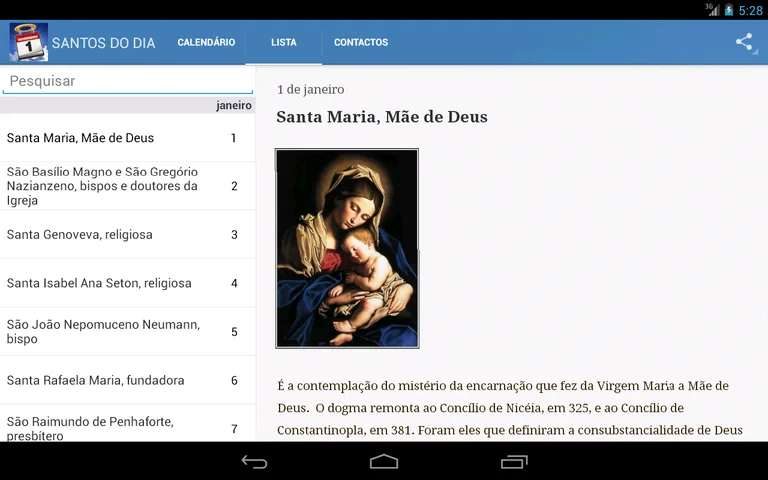Image resolution: width=768 pixels, height=480 pixels.
Task: Open Santa Rafaela Maria, fundadora entry
Action: tap(128, 380)
